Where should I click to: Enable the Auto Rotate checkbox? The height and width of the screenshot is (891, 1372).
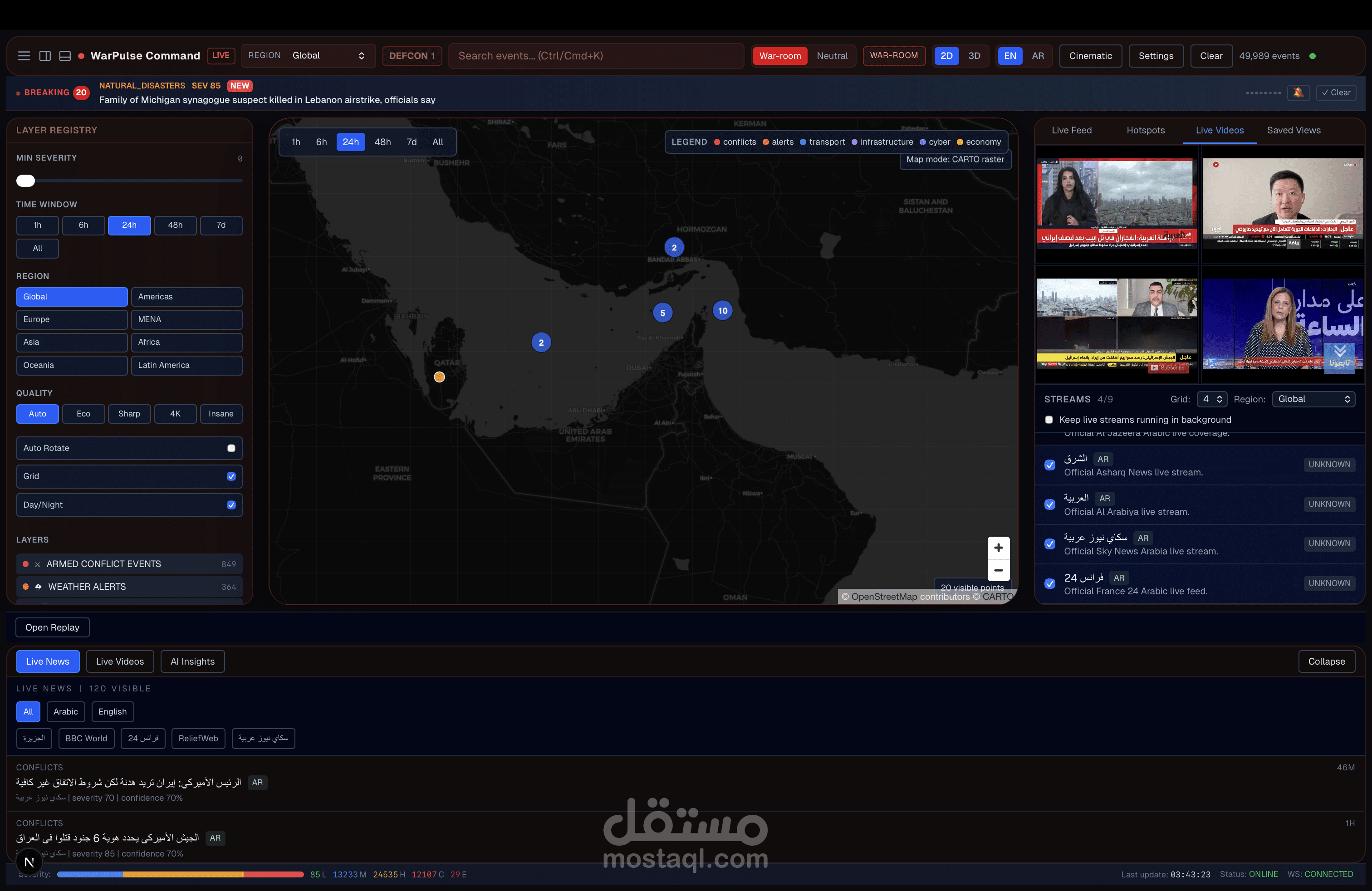tap(231, 448)
